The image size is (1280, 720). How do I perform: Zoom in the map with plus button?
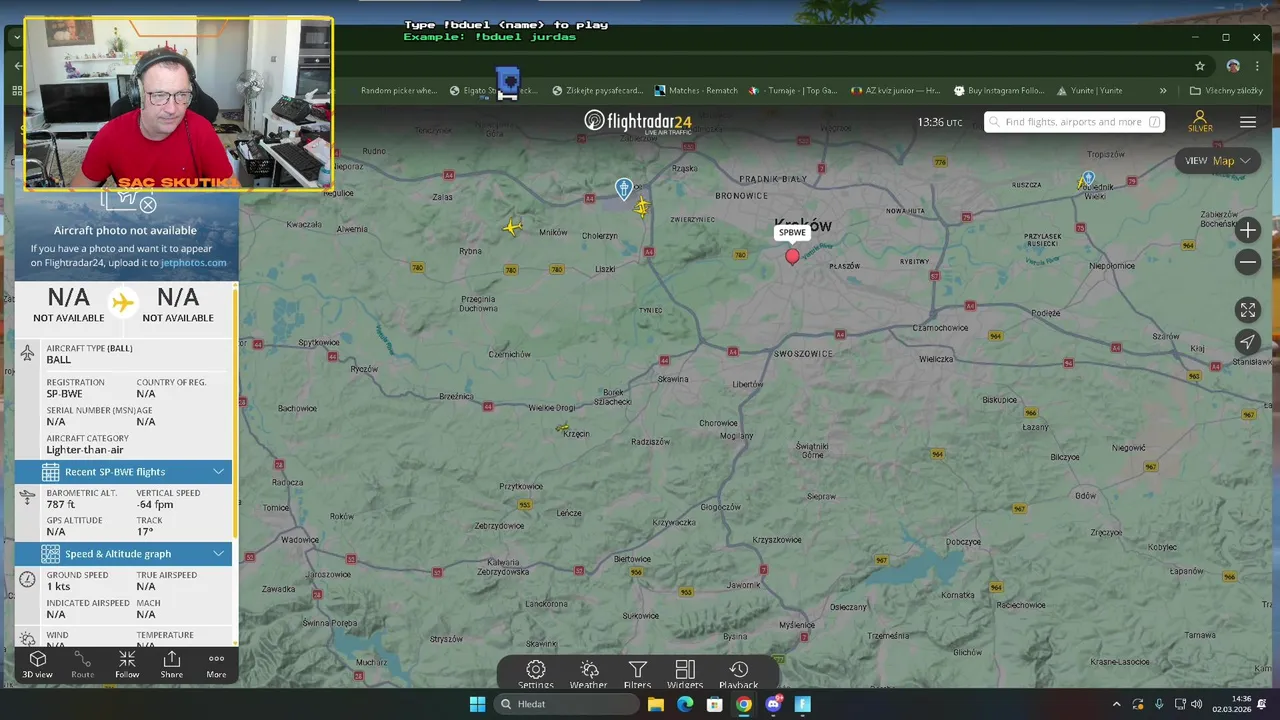click(x=1247, y=230)
